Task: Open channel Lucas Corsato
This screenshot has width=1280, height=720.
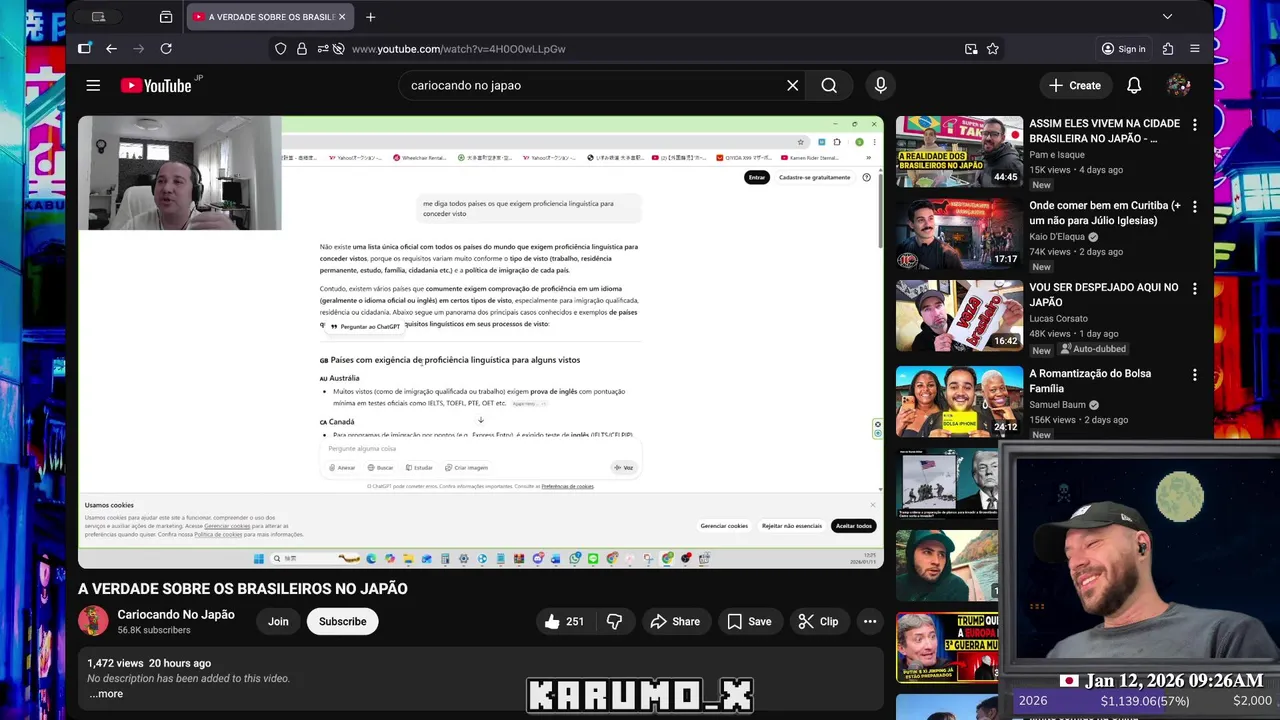Action: [1059, 319]
